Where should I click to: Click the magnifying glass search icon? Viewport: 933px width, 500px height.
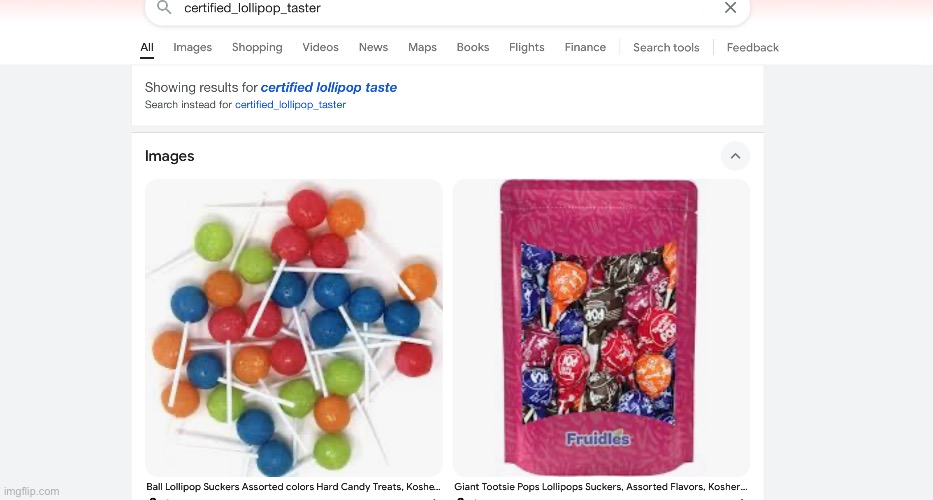[x=164, y=8]
